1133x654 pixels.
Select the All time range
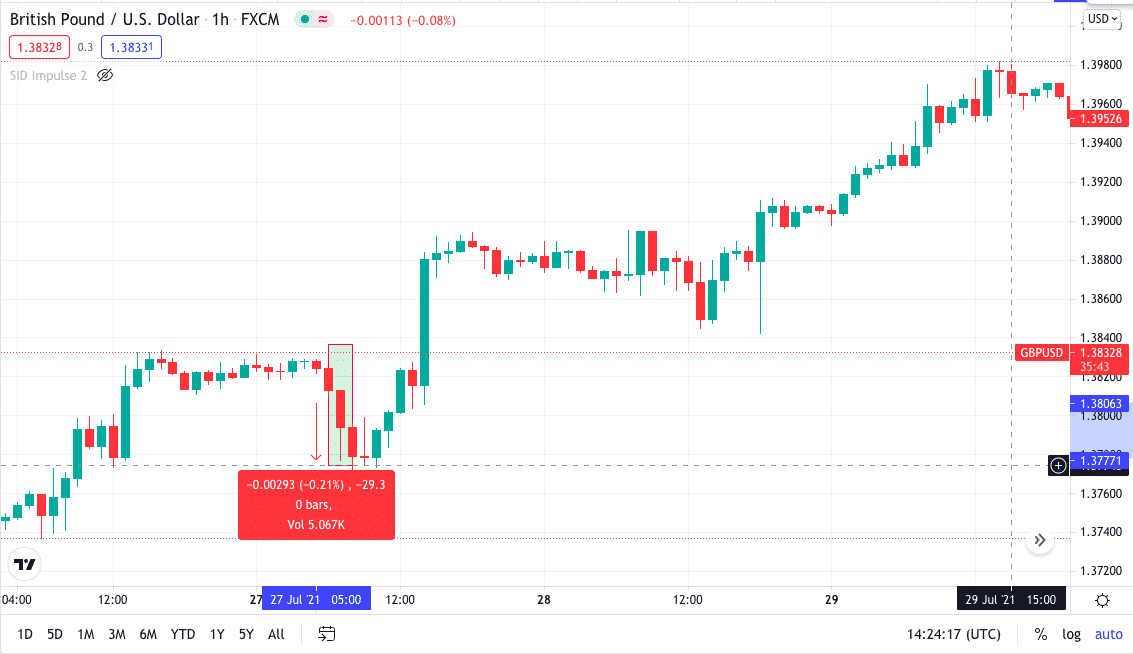[x=276, y=634]
